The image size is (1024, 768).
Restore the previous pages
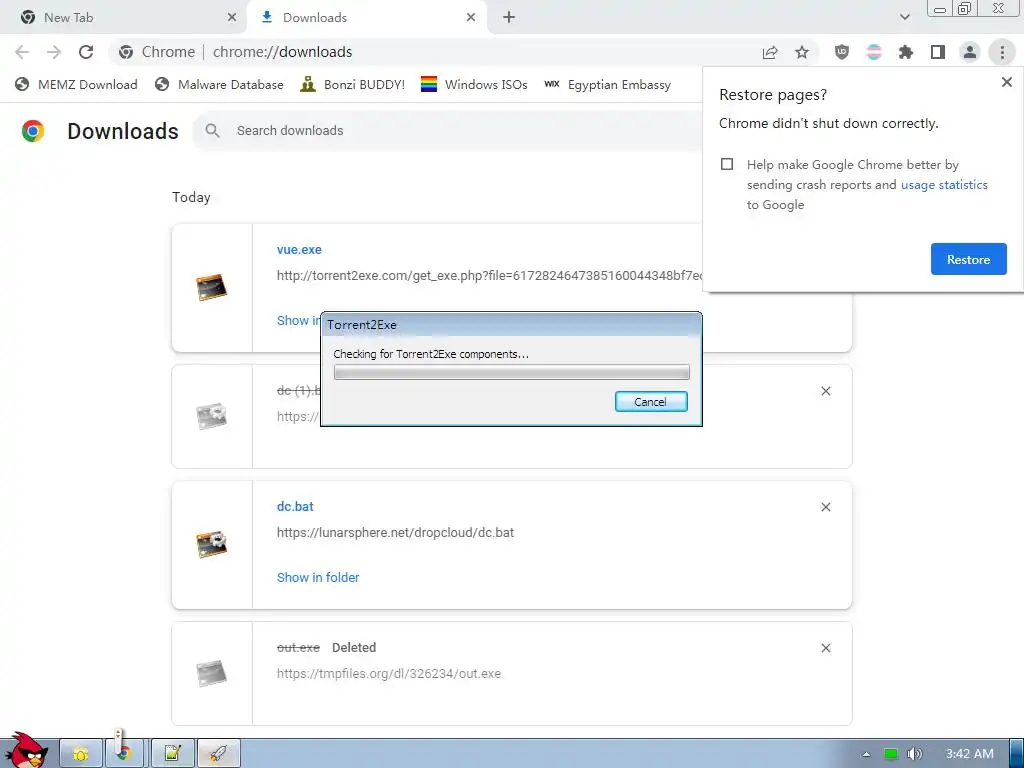[968, 259]
